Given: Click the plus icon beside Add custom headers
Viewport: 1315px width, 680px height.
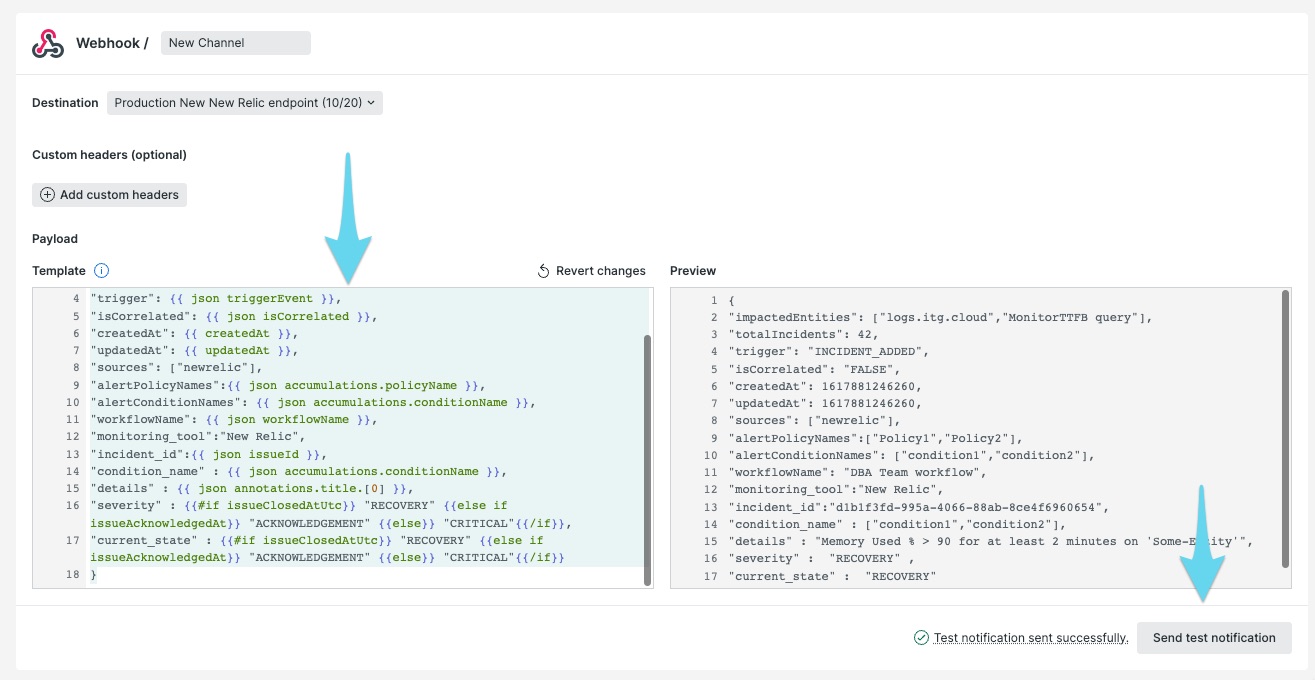Looking at the screenshot, I should 47,195.
